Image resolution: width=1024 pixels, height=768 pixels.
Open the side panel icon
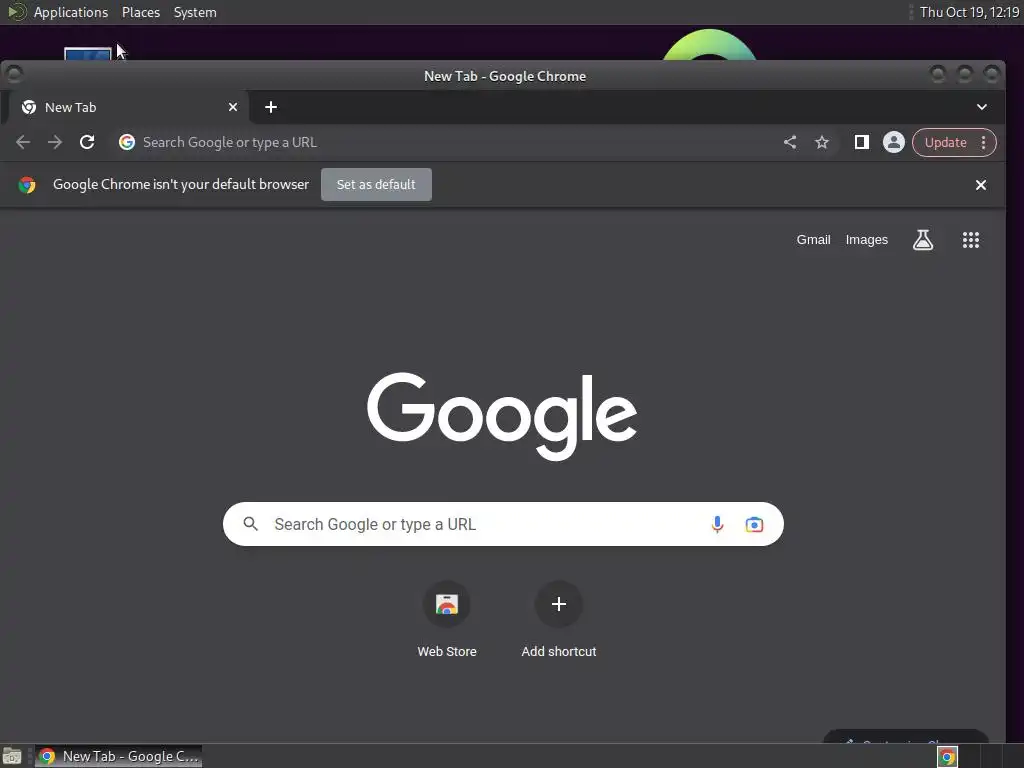[861, 142]
